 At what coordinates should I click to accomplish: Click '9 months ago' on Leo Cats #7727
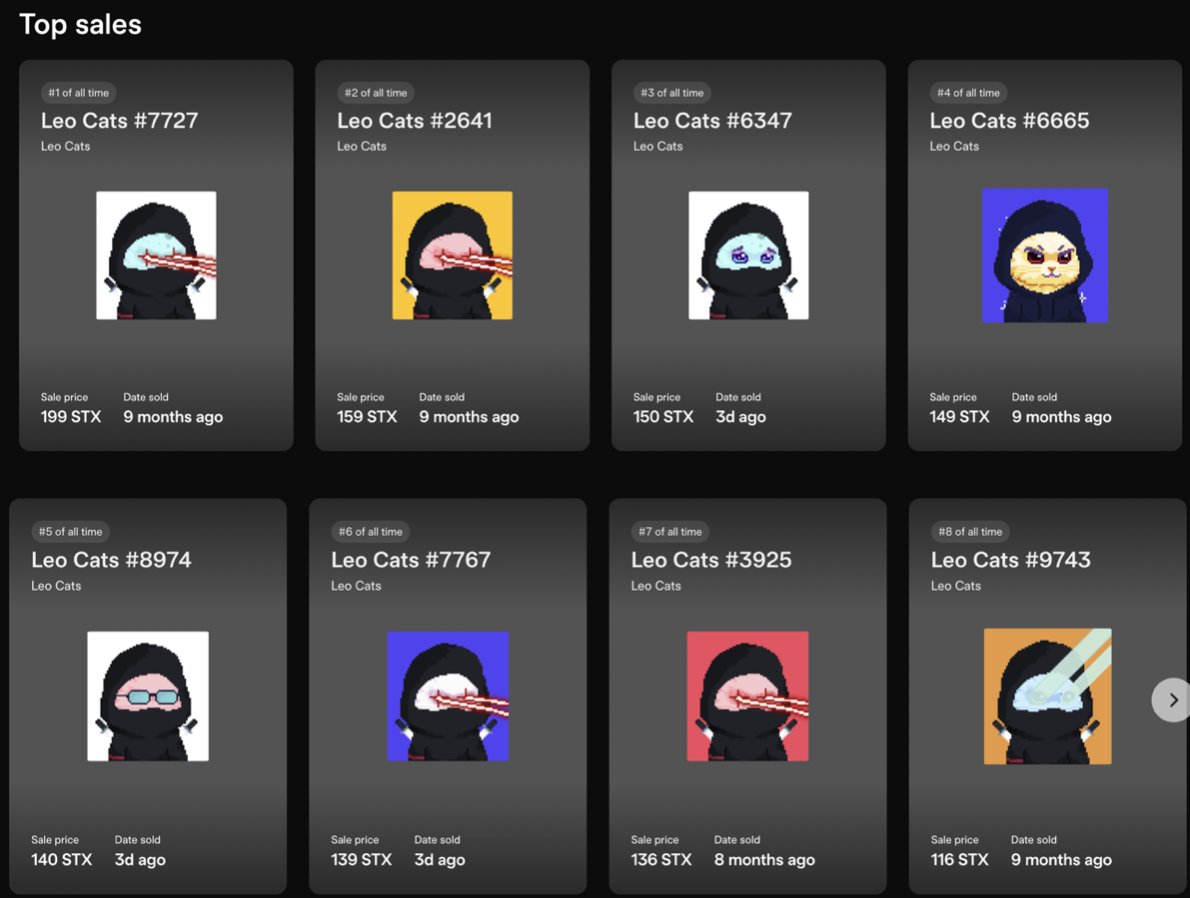point(173,417)
